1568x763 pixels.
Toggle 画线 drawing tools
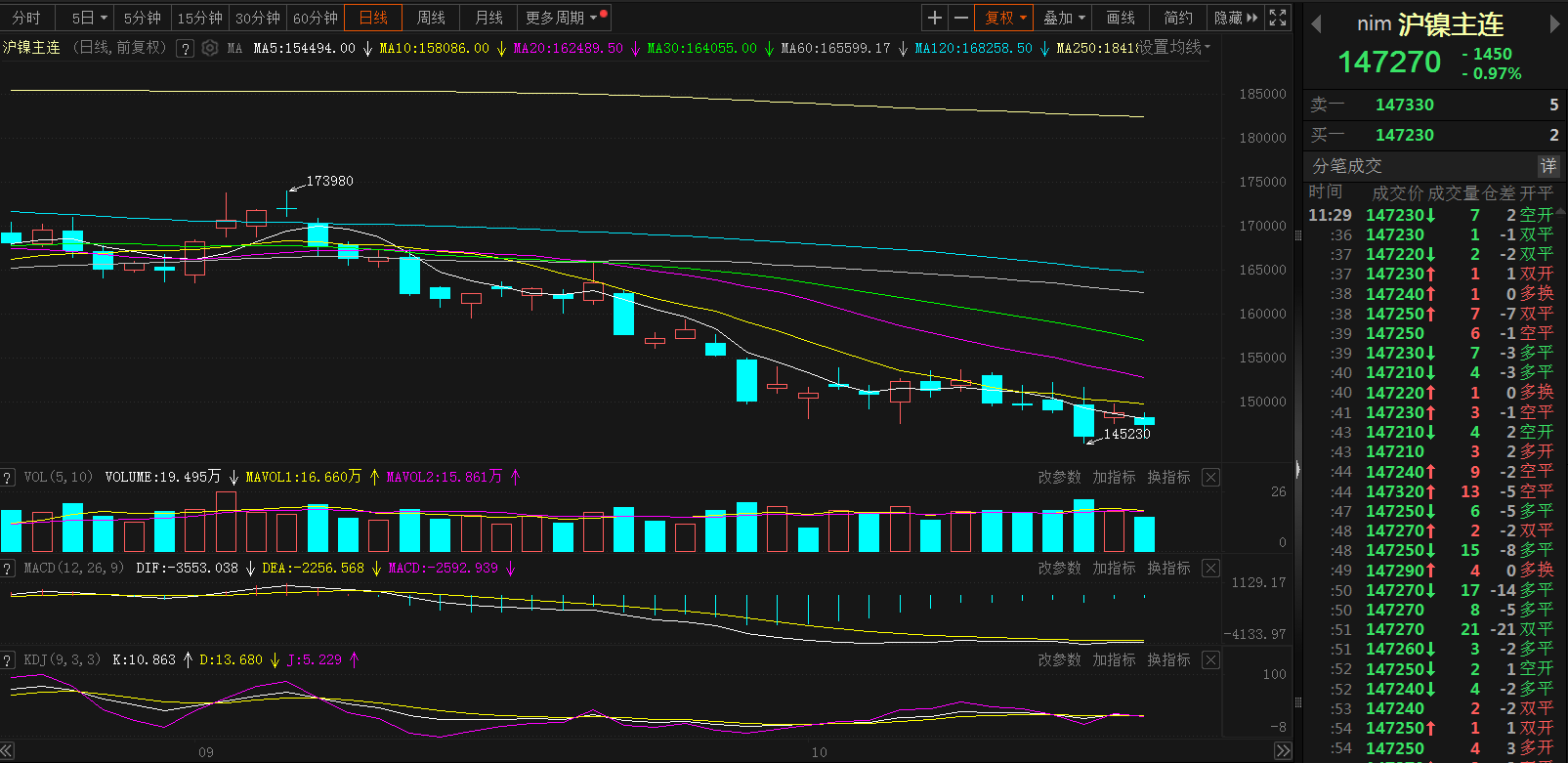pyautogui.click(x=1121, y=18)
